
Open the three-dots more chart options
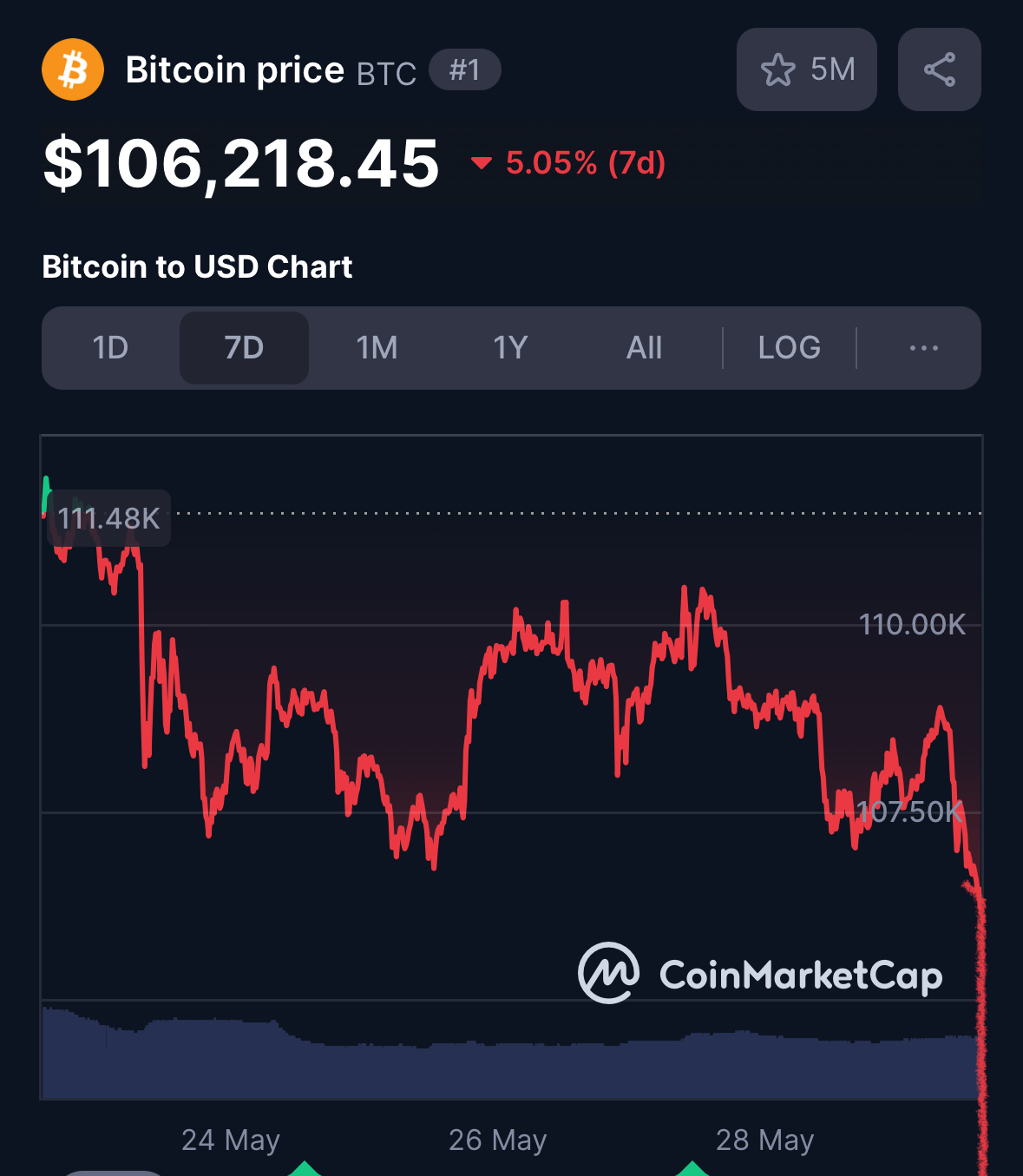[x=923, y=348]
